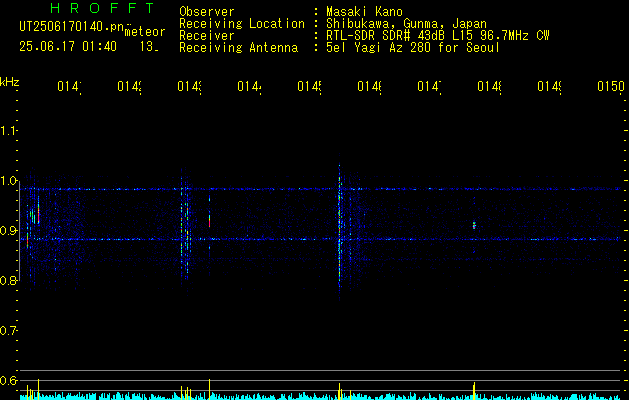Click the gray vertical range bar on left axis

[x=19, y=229]
